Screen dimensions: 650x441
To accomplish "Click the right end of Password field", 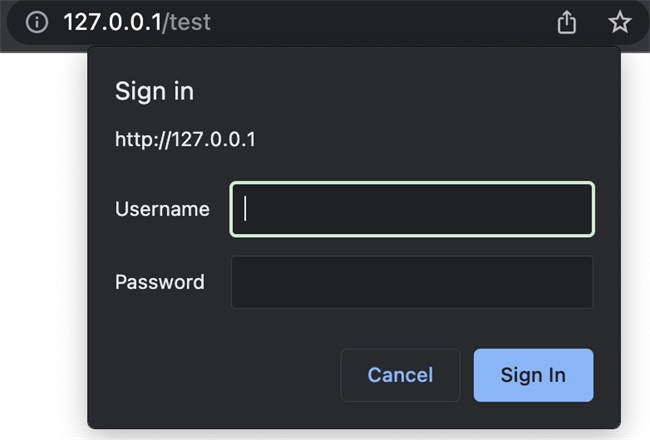I will [578, 282].
